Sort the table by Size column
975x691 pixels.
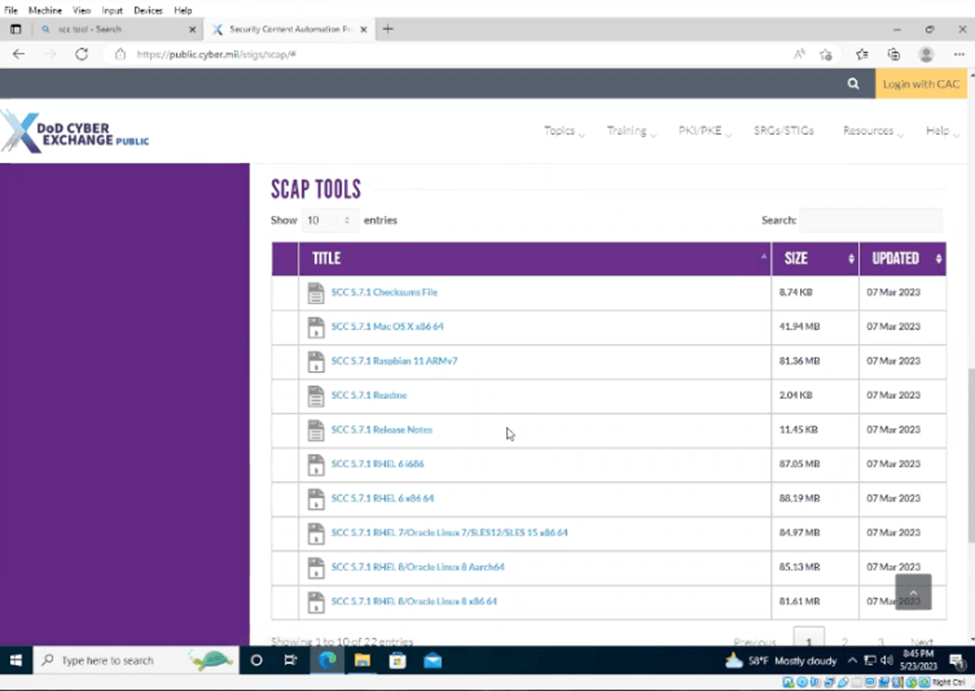[x=814, y=258]
